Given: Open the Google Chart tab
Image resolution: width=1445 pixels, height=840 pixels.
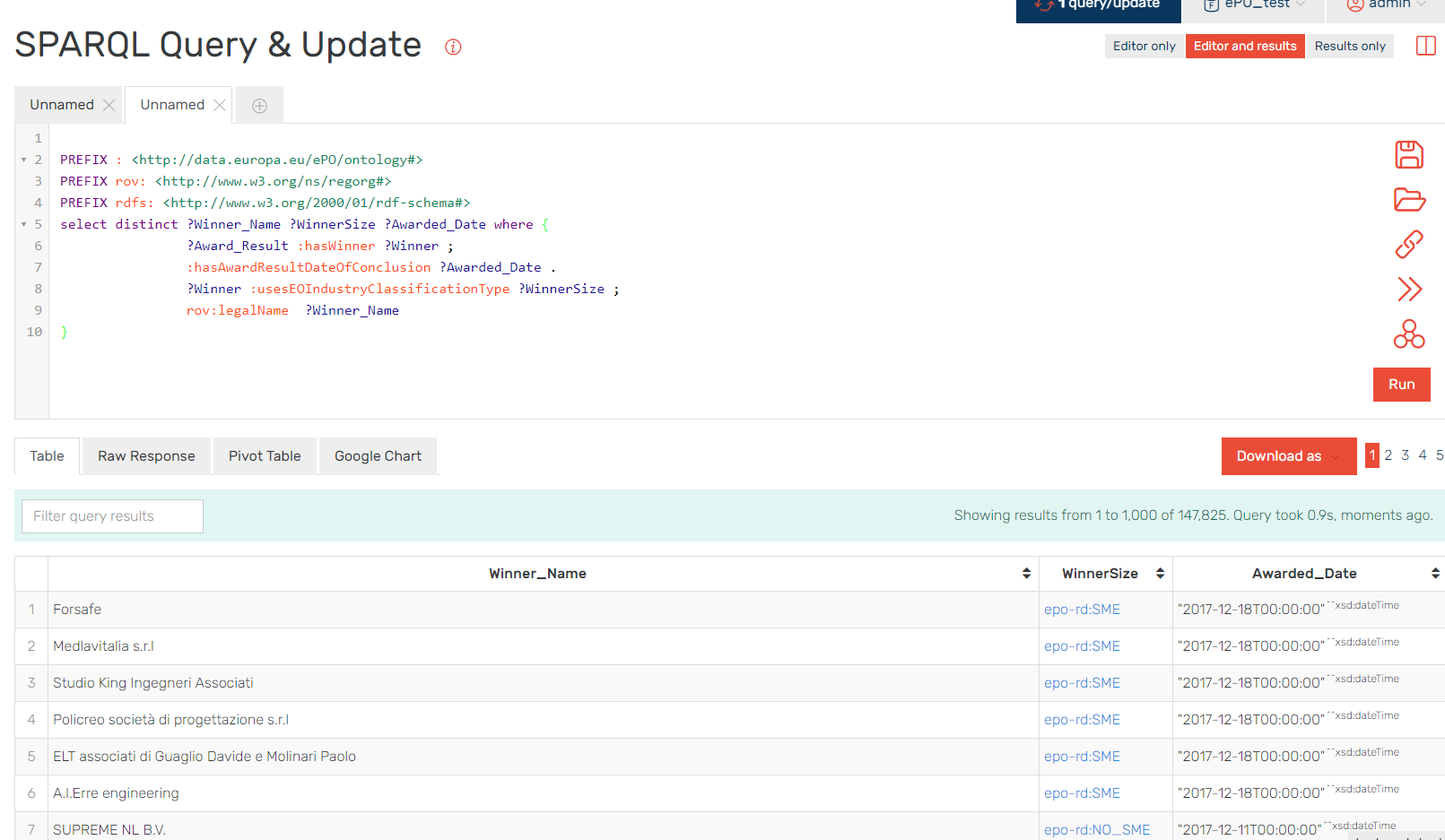Looking at the screenshot, I should (x=378, y=456).
